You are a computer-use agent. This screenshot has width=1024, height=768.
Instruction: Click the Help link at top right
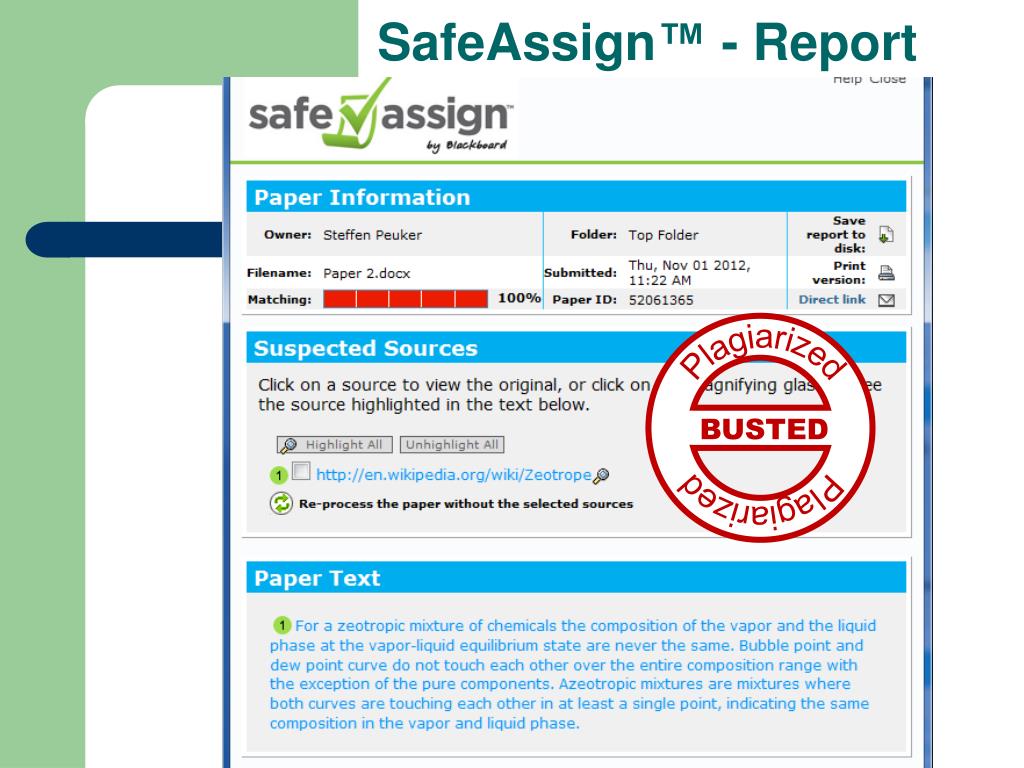(x=847, y=79)
